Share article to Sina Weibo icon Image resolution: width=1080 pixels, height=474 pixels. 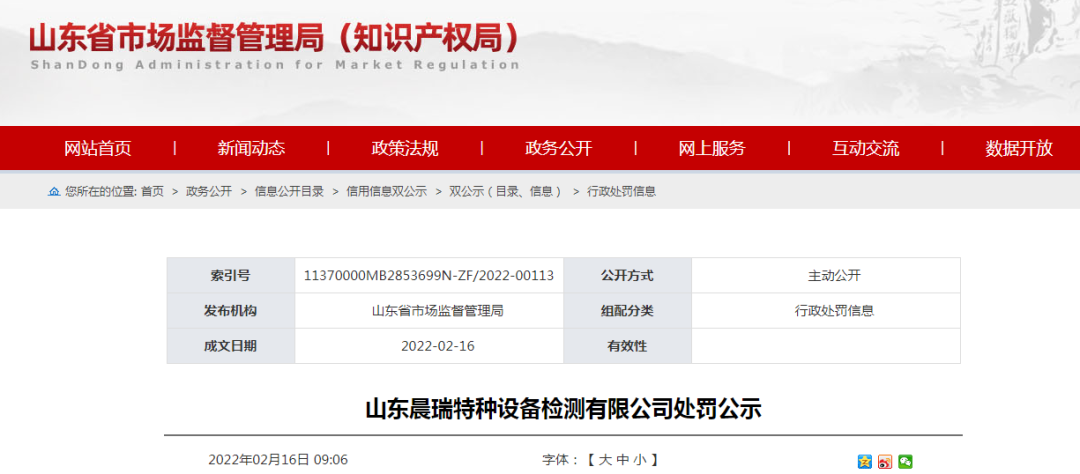pyautogui.click(x=885, y=461)
